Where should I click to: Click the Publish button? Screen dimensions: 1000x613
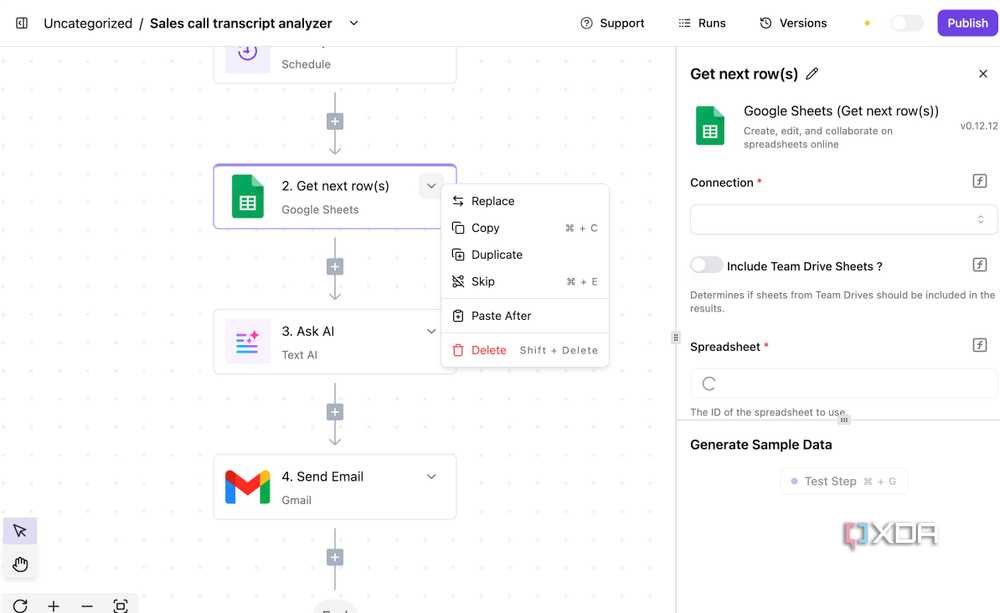click(x=967, y=23)
